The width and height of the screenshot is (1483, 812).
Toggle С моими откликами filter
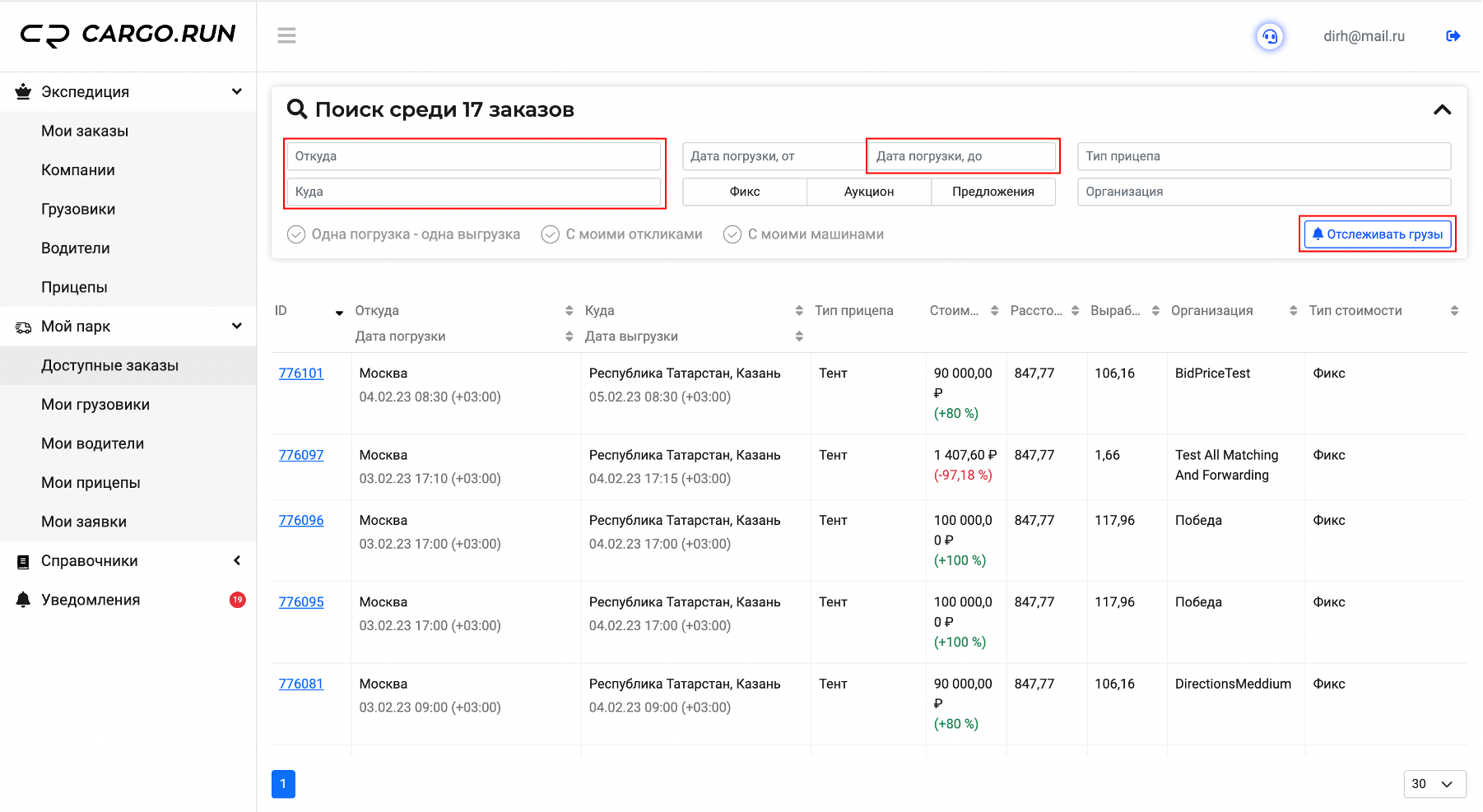622,234
